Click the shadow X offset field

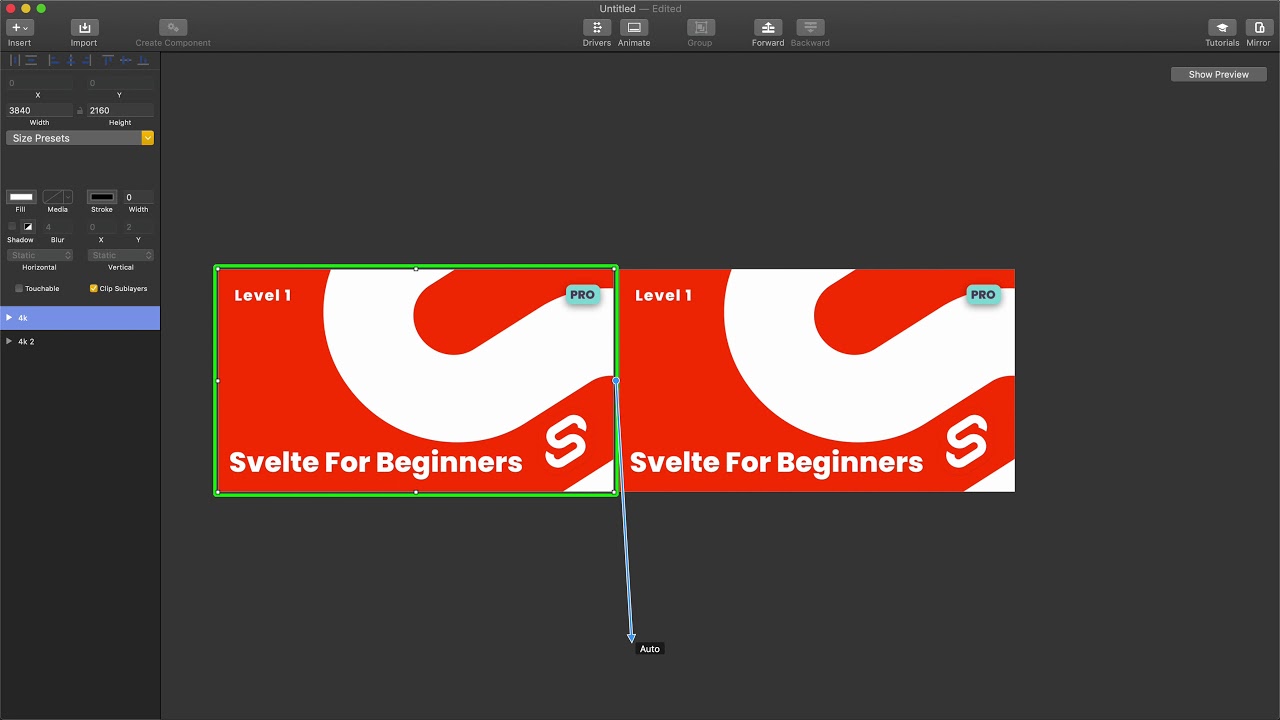(x=101, y=227)
